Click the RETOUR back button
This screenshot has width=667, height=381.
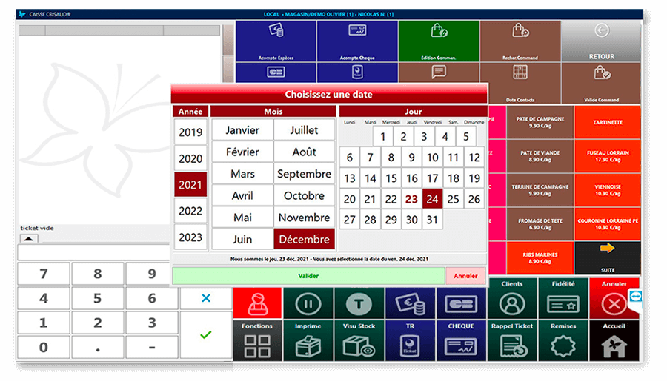[x=601, y=41]
